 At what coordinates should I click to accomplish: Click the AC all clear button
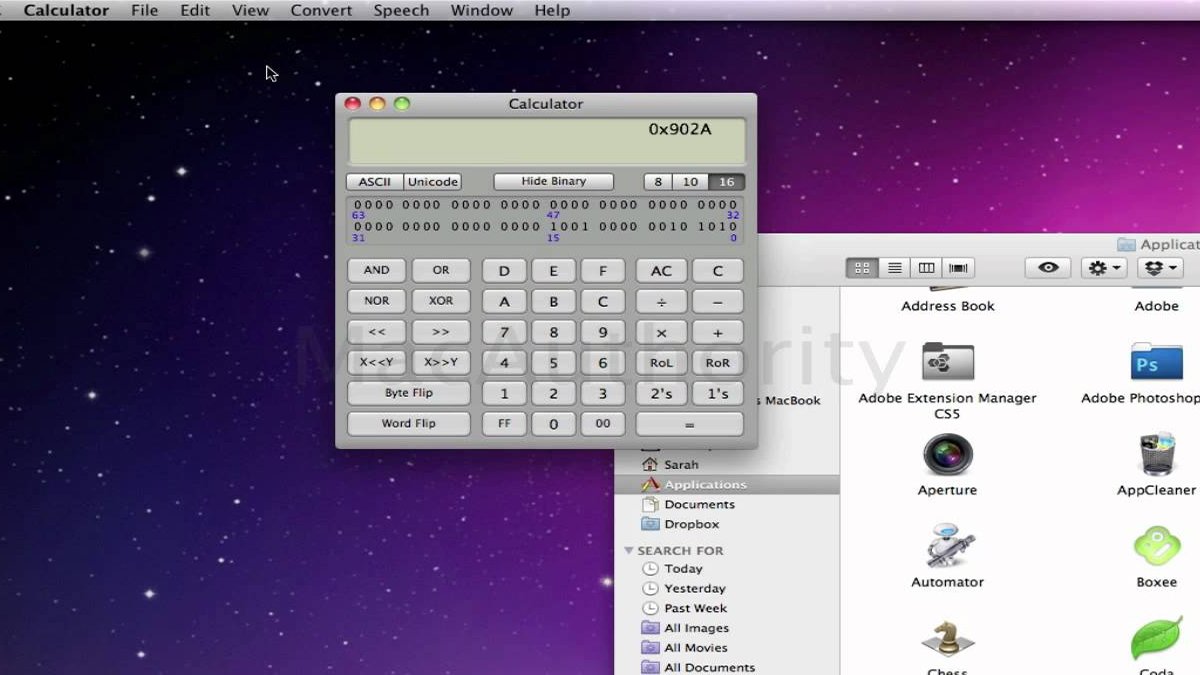click(x=661, y=271)
